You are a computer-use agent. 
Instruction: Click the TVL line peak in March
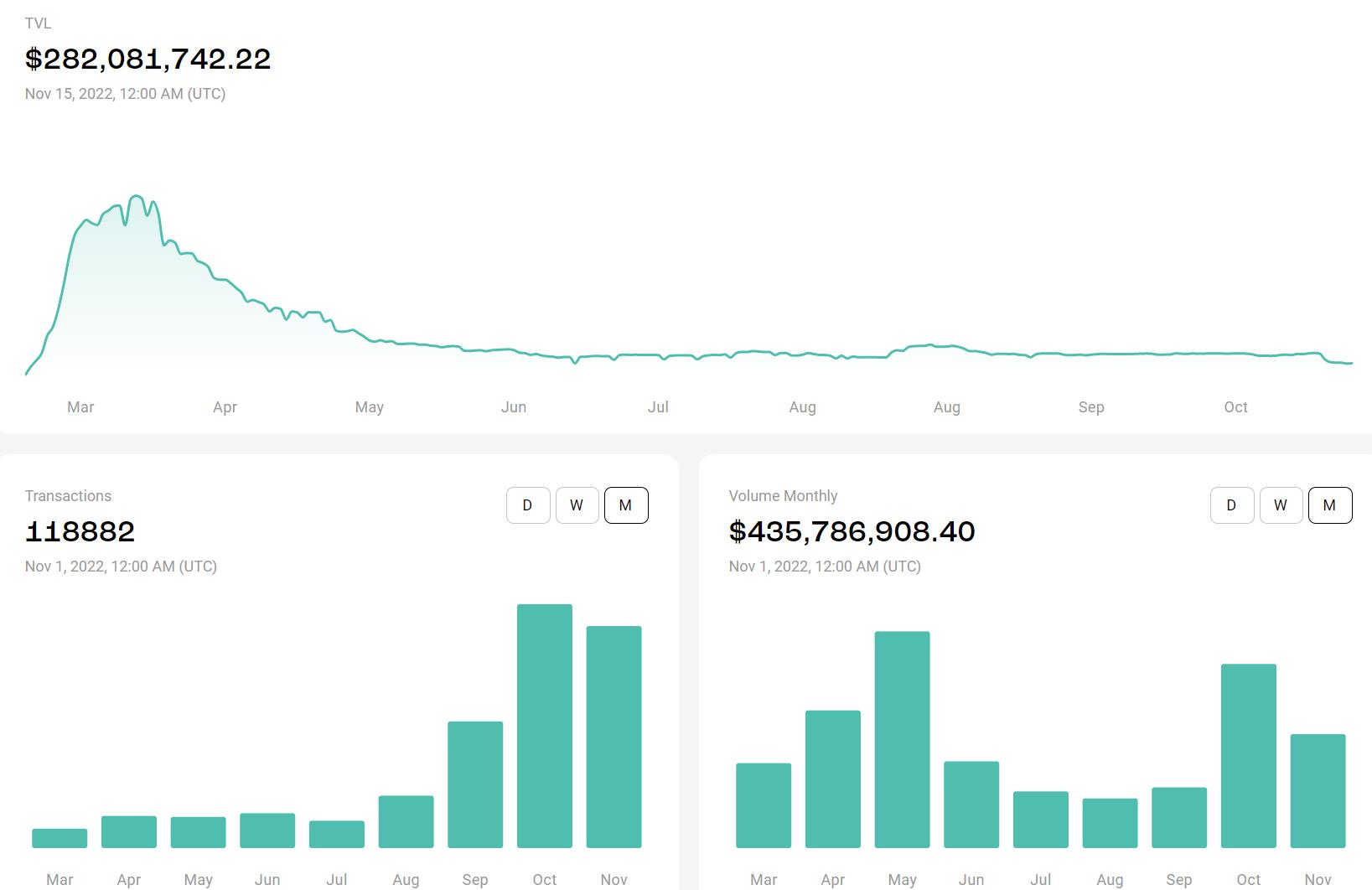(x=136, y=197)
